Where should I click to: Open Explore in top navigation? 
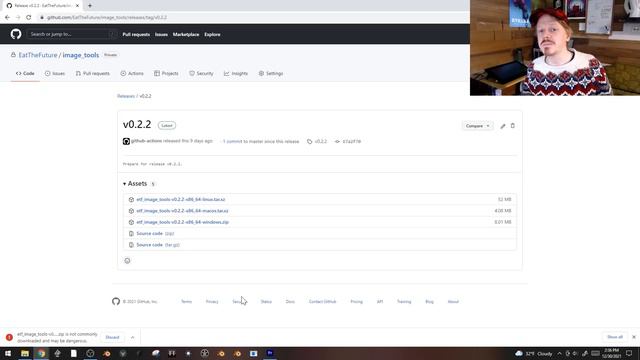pos(212,35)
